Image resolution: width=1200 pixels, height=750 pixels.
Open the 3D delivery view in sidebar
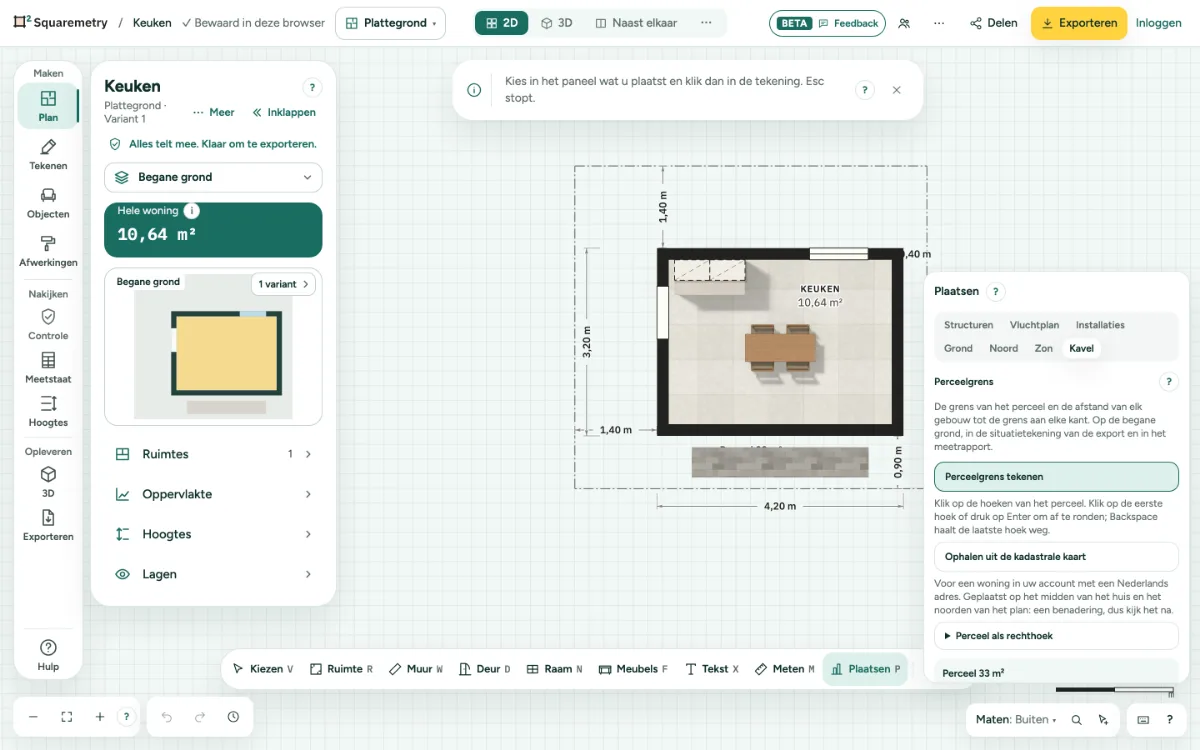[48, 482]
